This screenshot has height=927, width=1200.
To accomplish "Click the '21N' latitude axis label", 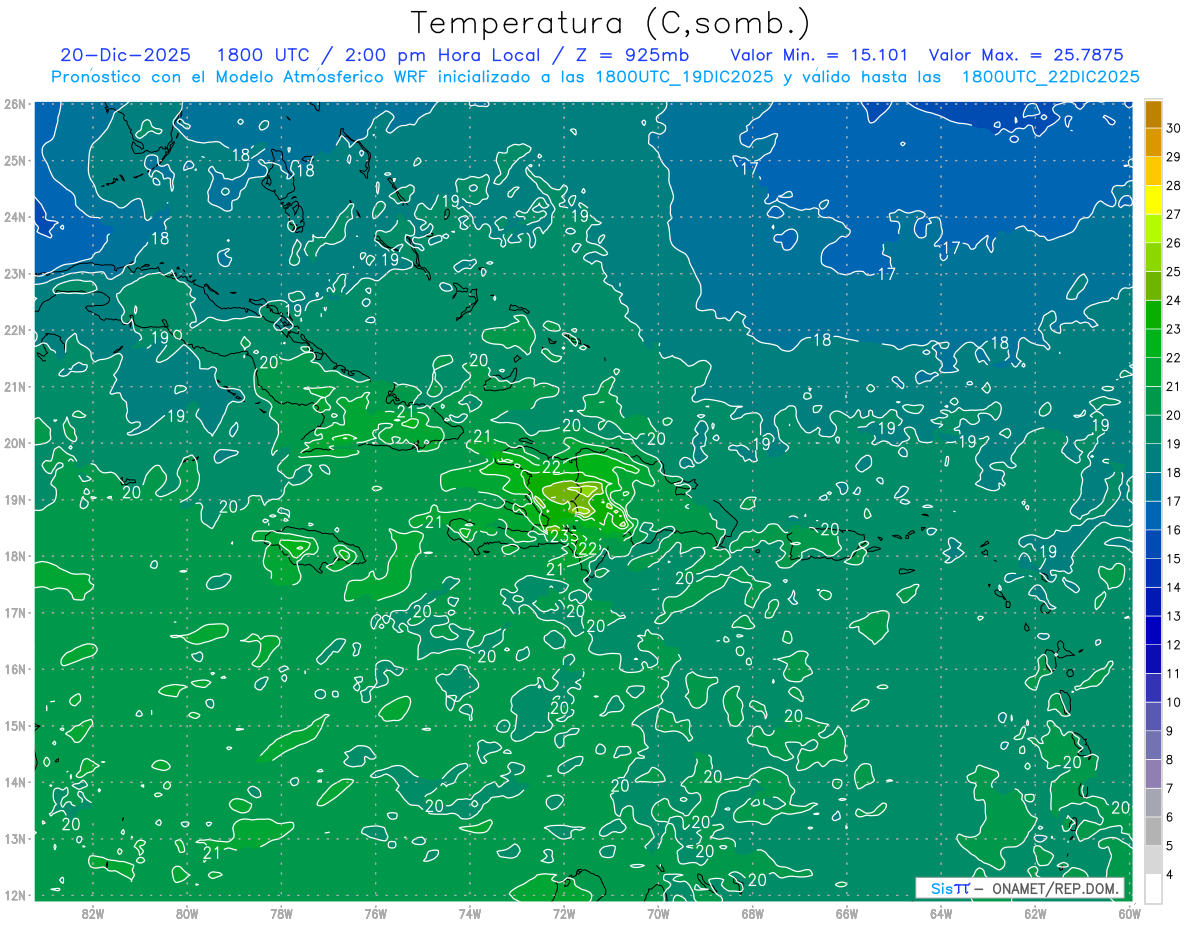I will pos(14,387).
